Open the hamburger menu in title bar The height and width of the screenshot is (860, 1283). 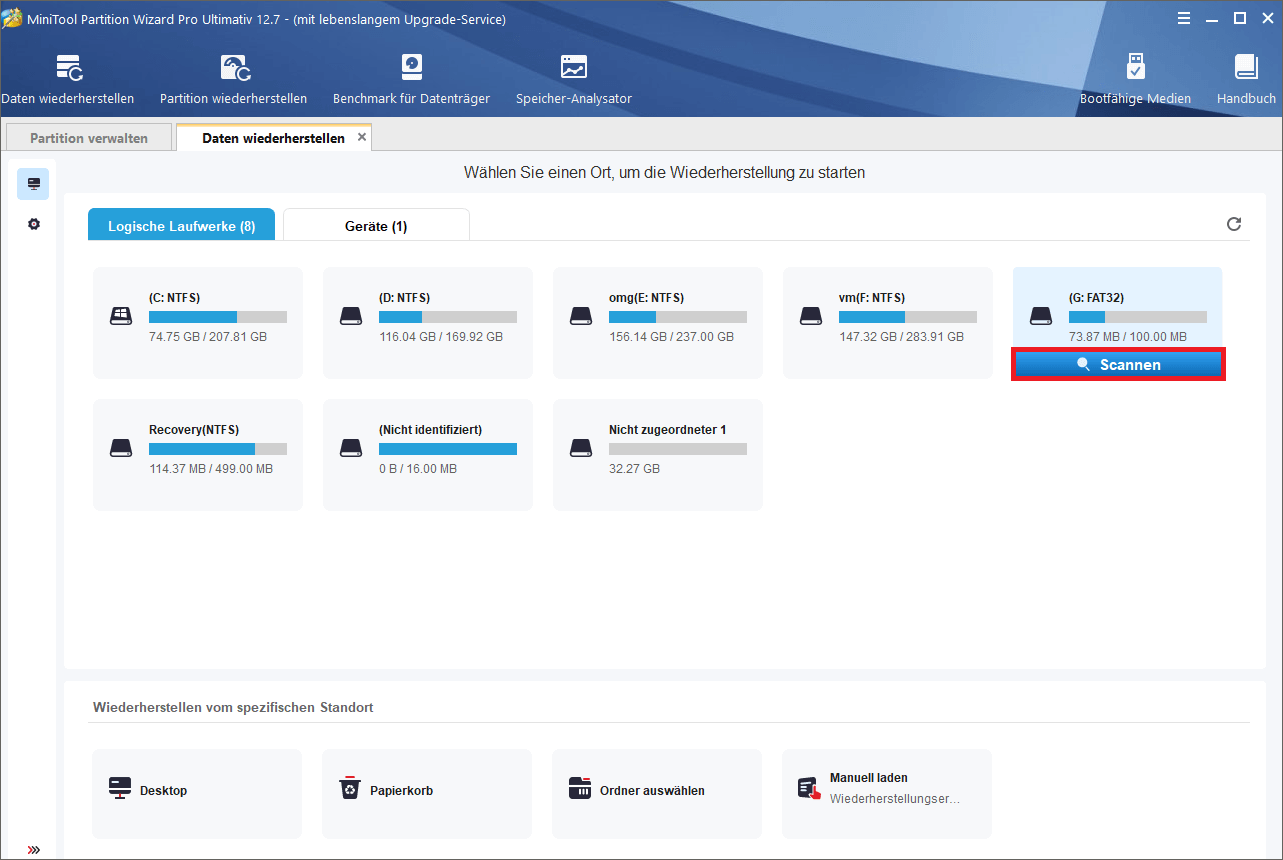[1183, 18]
